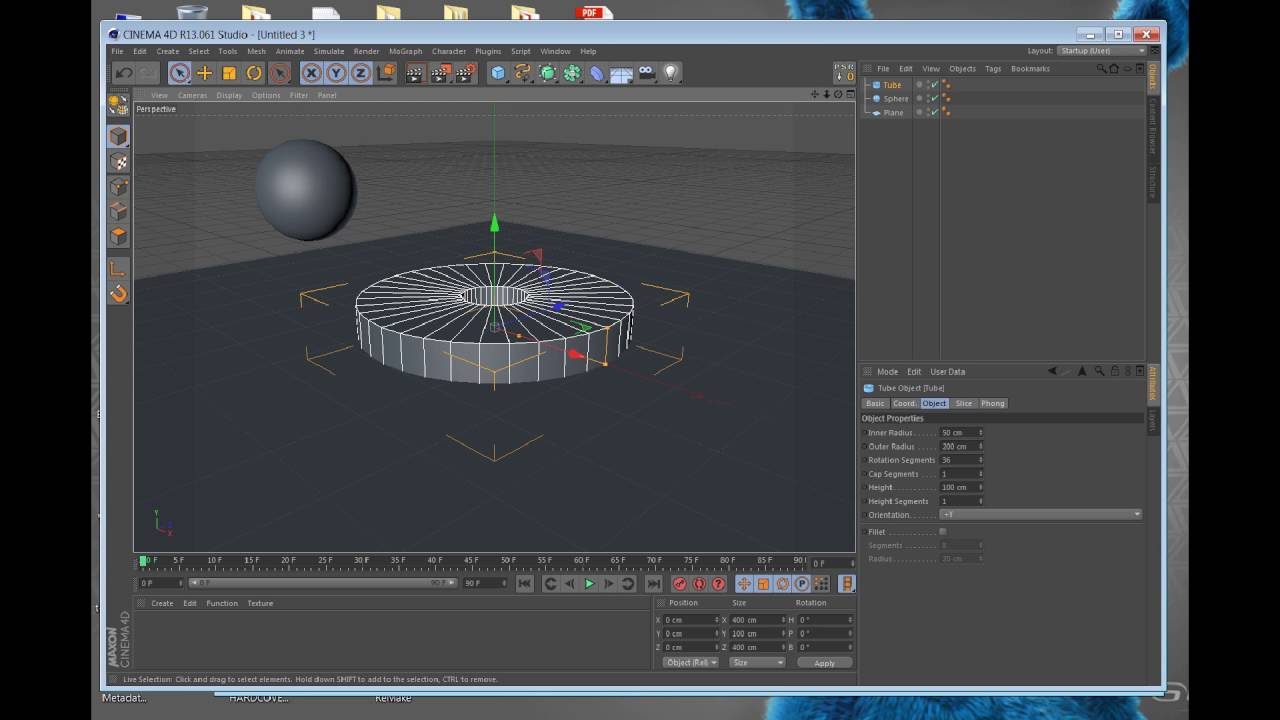Select the Rotate tool icon
The width and height of the screenshot is (1280, 720).
coord(254,73)
